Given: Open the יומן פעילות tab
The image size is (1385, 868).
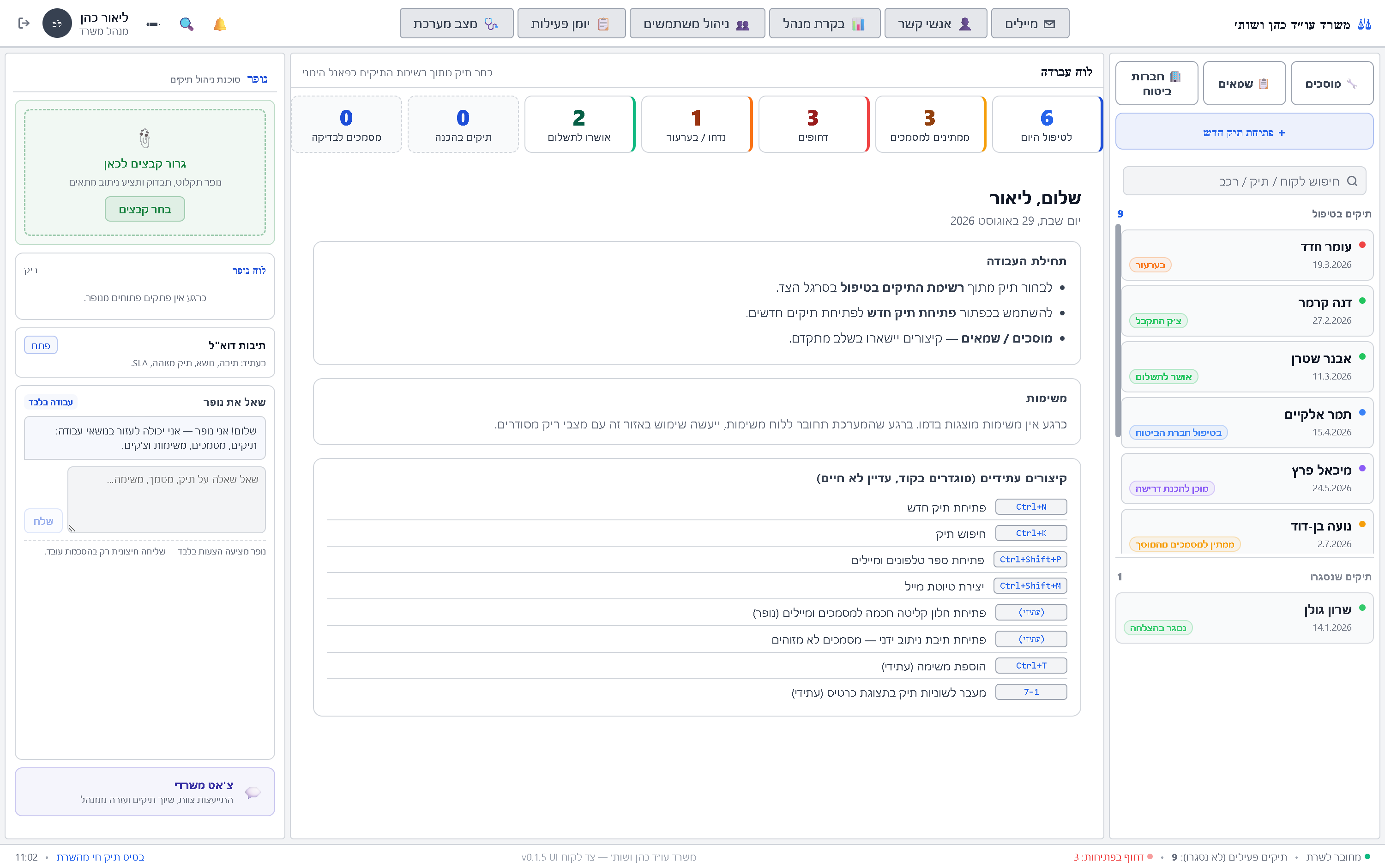Looking at the screenshot, I should [571, 24].
